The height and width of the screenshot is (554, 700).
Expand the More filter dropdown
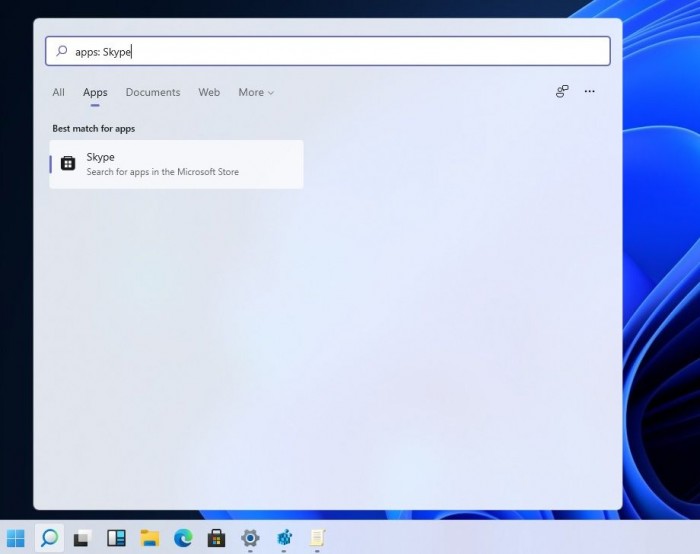(x=256, y=93)
